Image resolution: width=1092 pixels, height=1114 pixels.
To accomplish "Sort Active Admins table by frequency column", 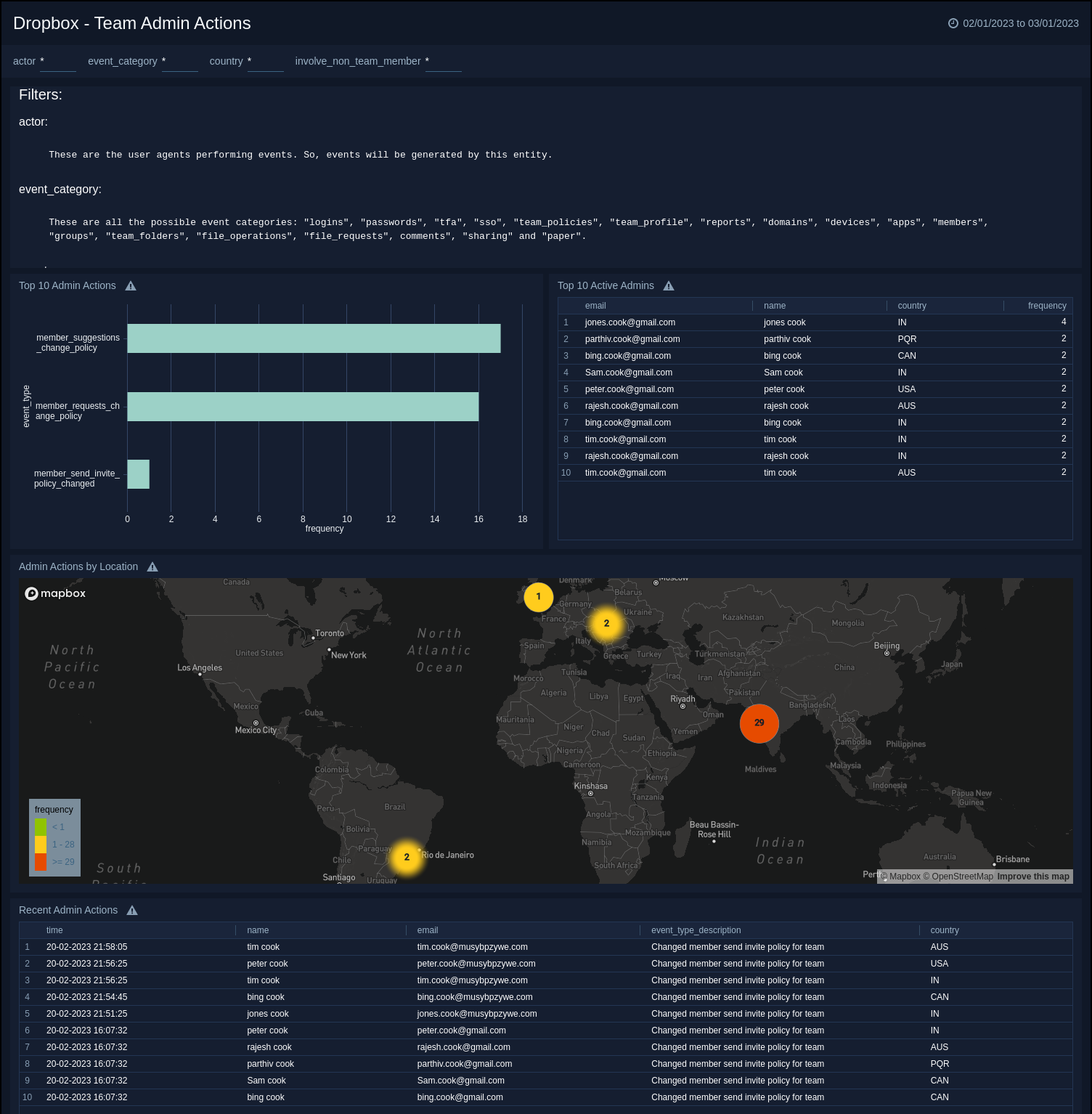I will pyautogui.click(x=1047, y=306).
